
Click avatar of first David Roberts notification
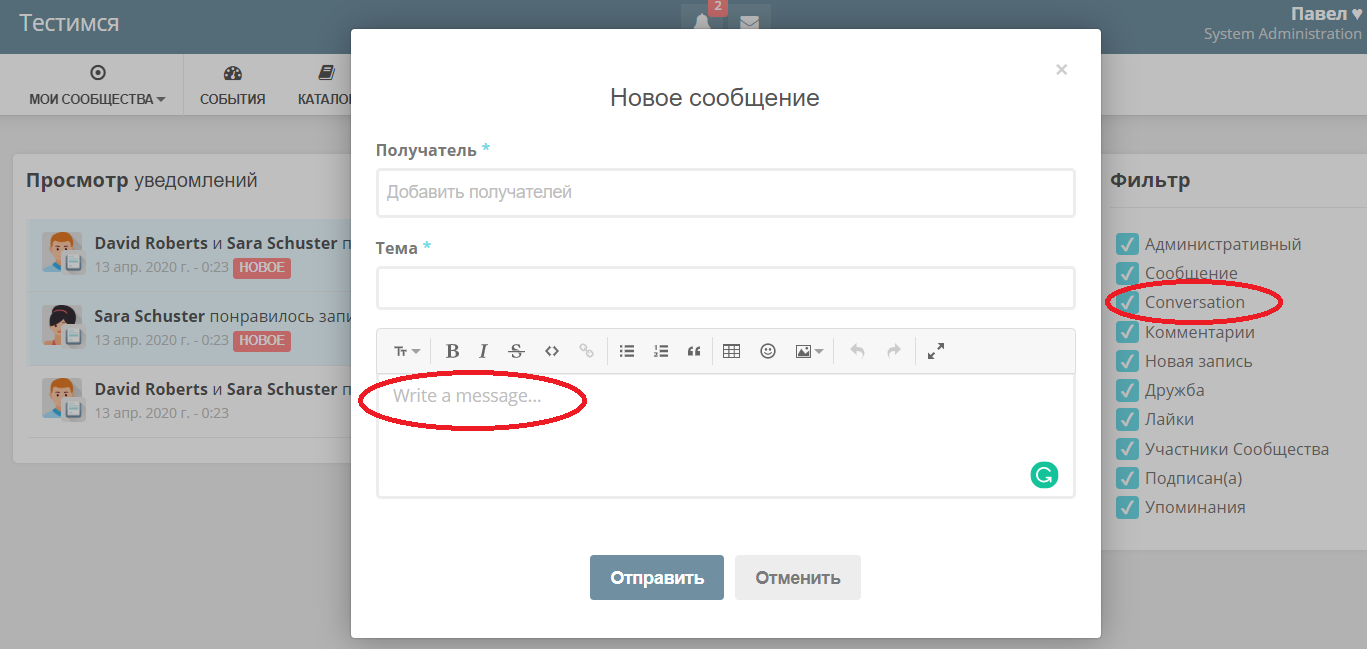click(x=62, y=253)
